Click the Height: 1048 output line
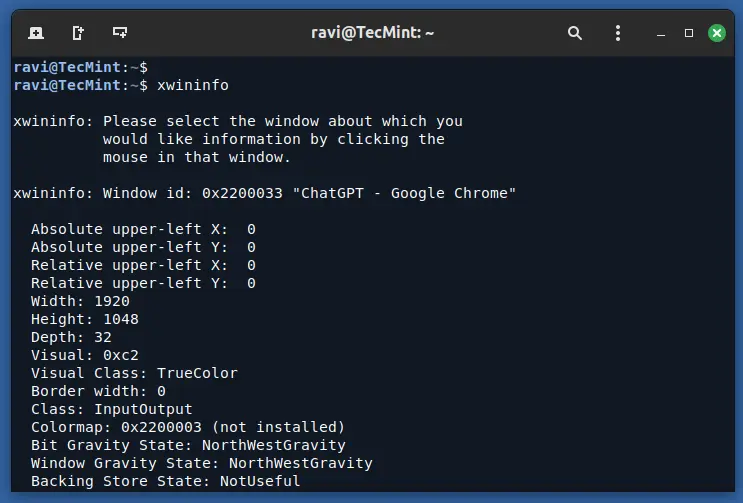 (x=85, y=319)
